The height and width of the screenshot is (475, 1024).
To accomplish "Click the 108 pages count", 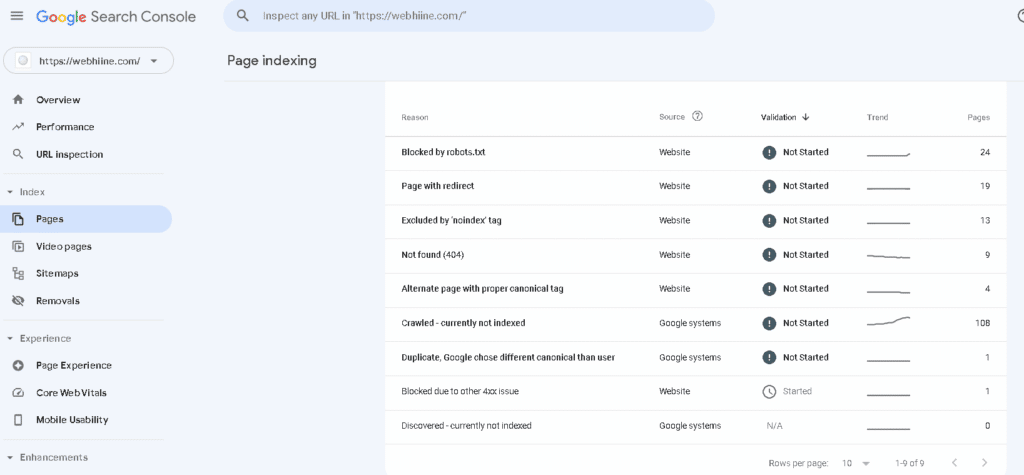I will pyautogui.click(x=984, y=323).
